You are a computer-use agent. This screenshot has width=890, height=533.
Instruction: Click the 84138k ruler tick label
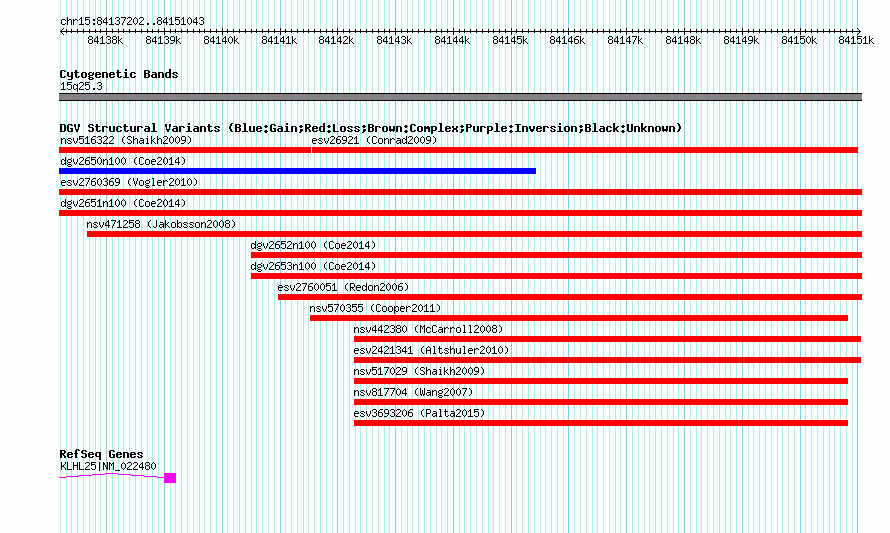pyautogui.click(x=105, y=40)
